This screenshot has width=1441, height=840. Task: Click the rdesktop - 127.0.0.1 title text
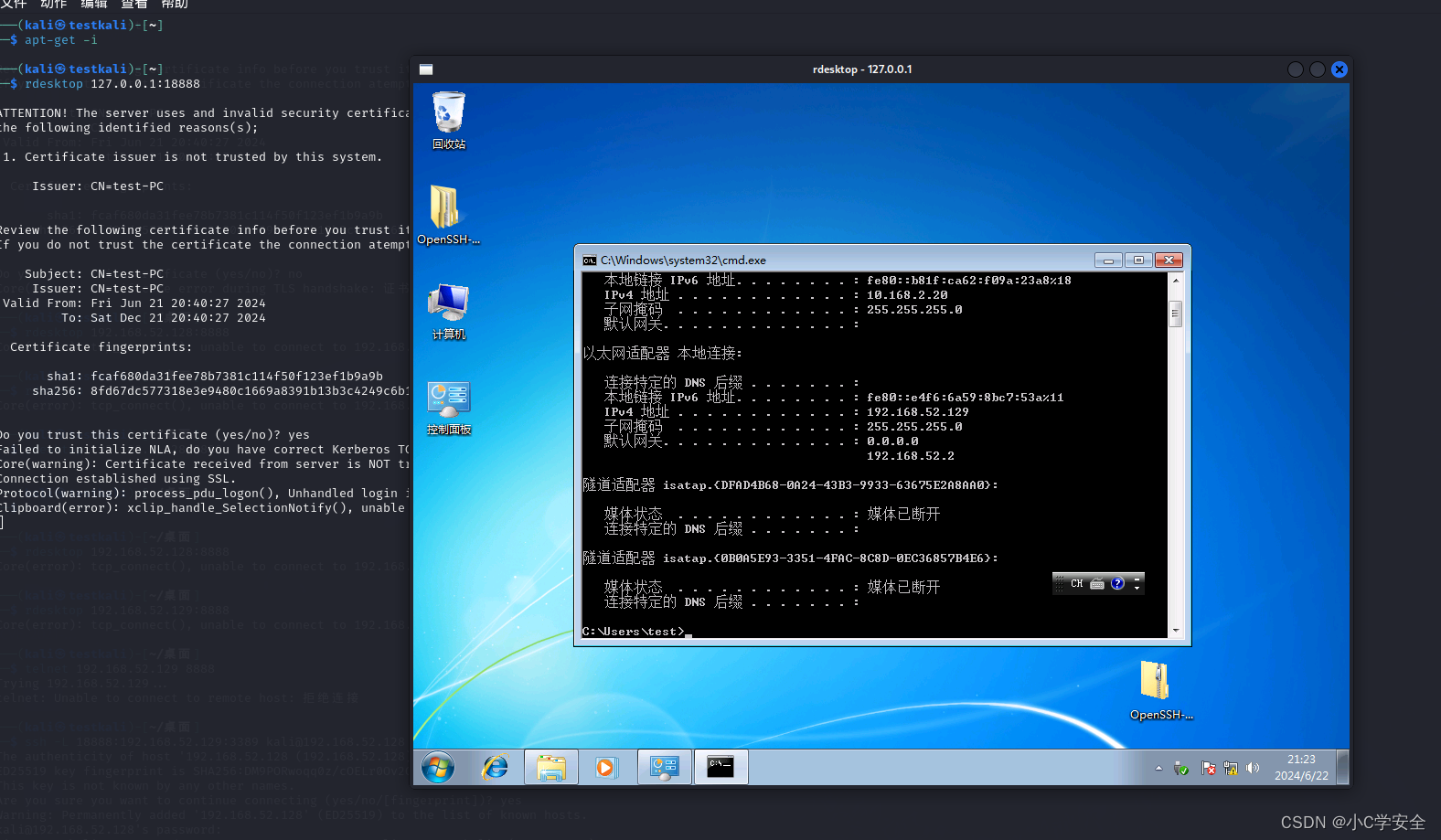862,69
